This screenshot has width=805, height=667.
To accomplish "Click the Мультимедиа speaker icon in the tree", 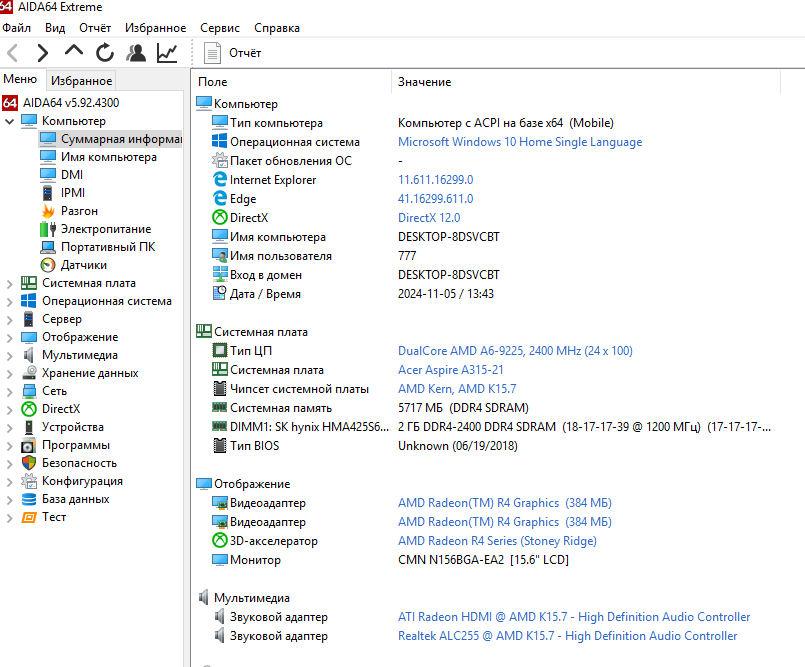I will [x=29, y=355].
